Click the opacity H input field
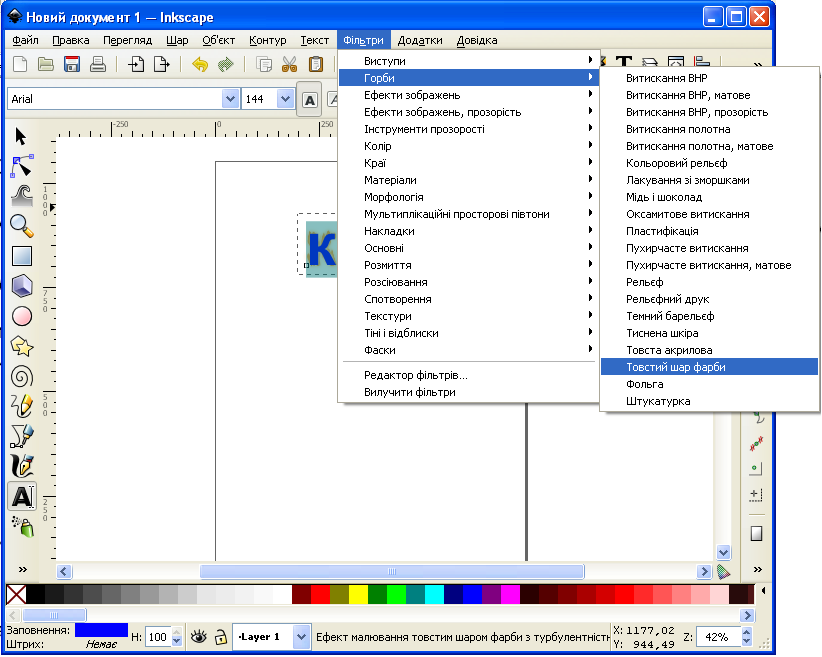 click(x=158, y=637)
